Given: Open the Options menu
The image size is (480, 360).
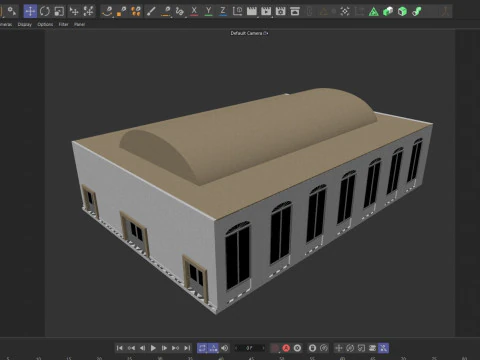Looking at the screenshot, I should [x=45, y=24].
